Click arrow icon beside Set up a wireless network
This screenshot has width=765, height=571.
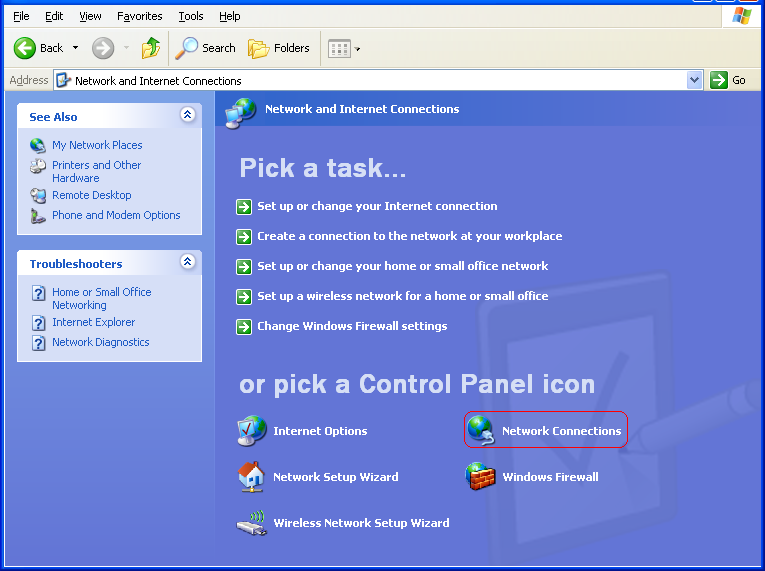(x=244, y=297)
